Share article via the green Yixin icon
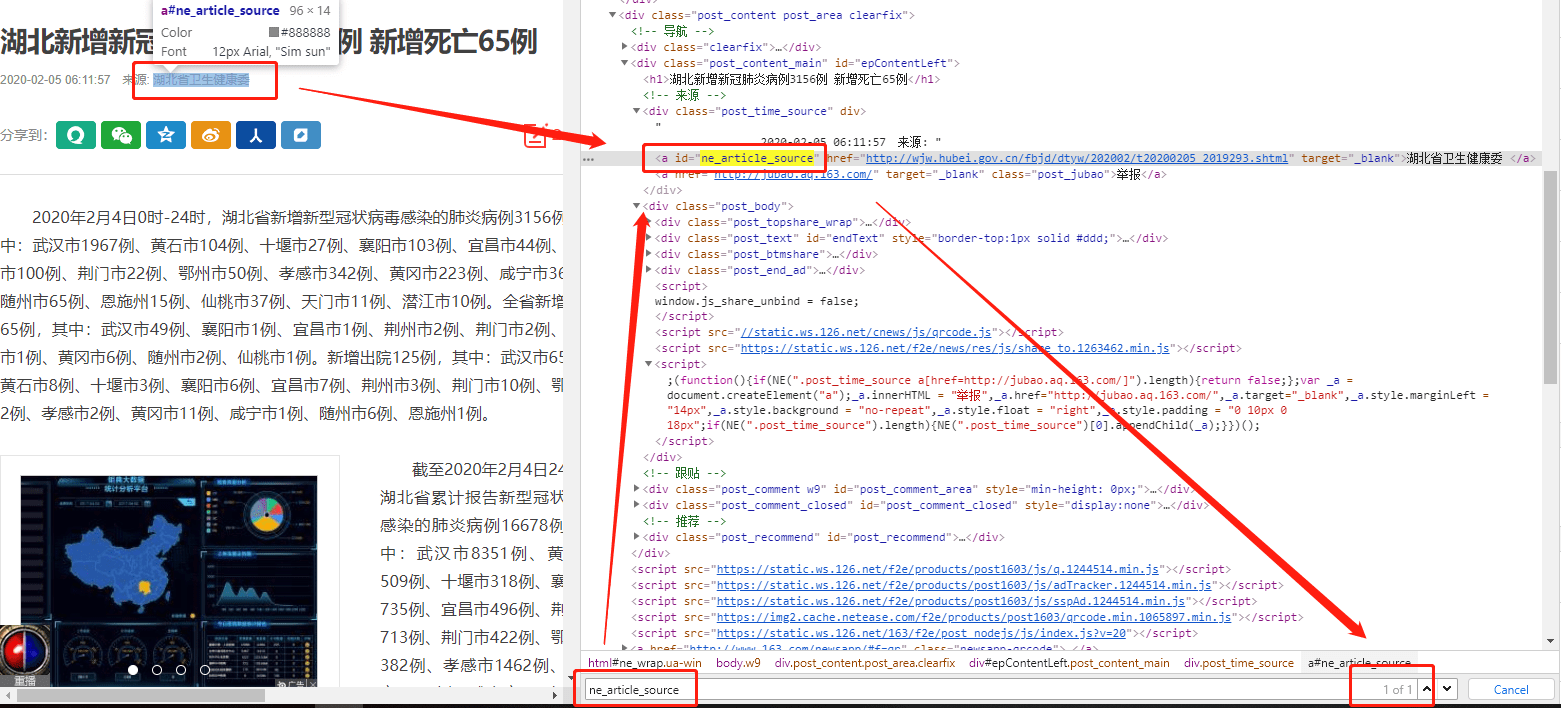 tap(75, 135)
